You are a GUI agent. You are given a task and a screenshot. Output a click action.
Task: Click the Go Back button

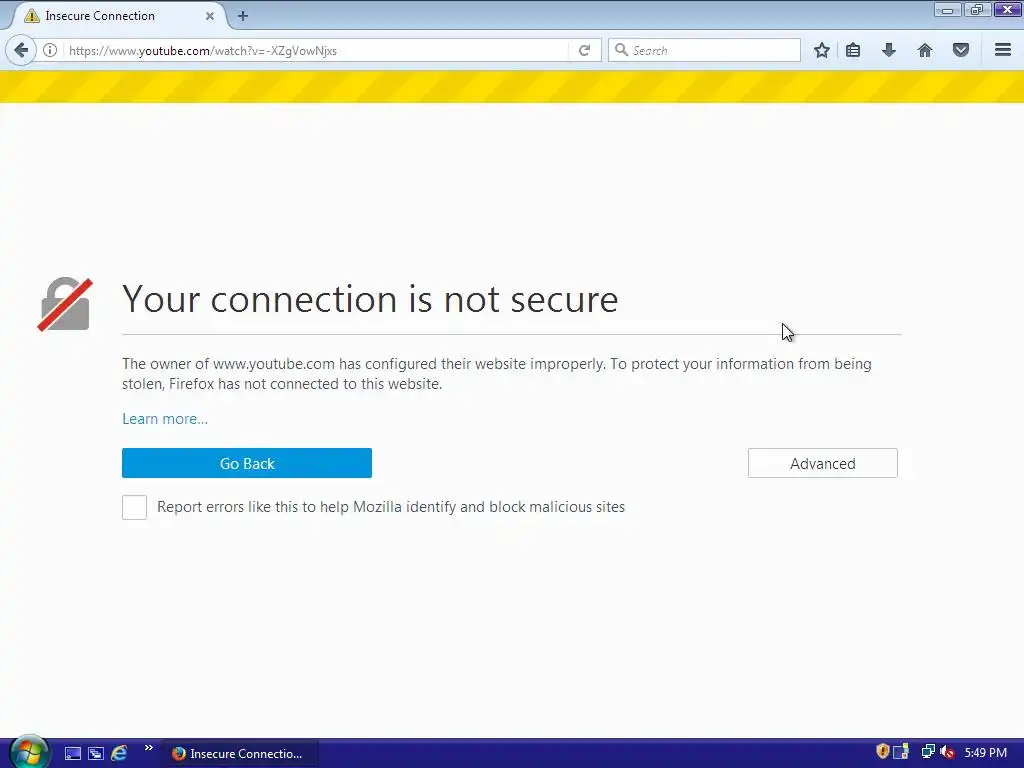click(x=247, y=463)
